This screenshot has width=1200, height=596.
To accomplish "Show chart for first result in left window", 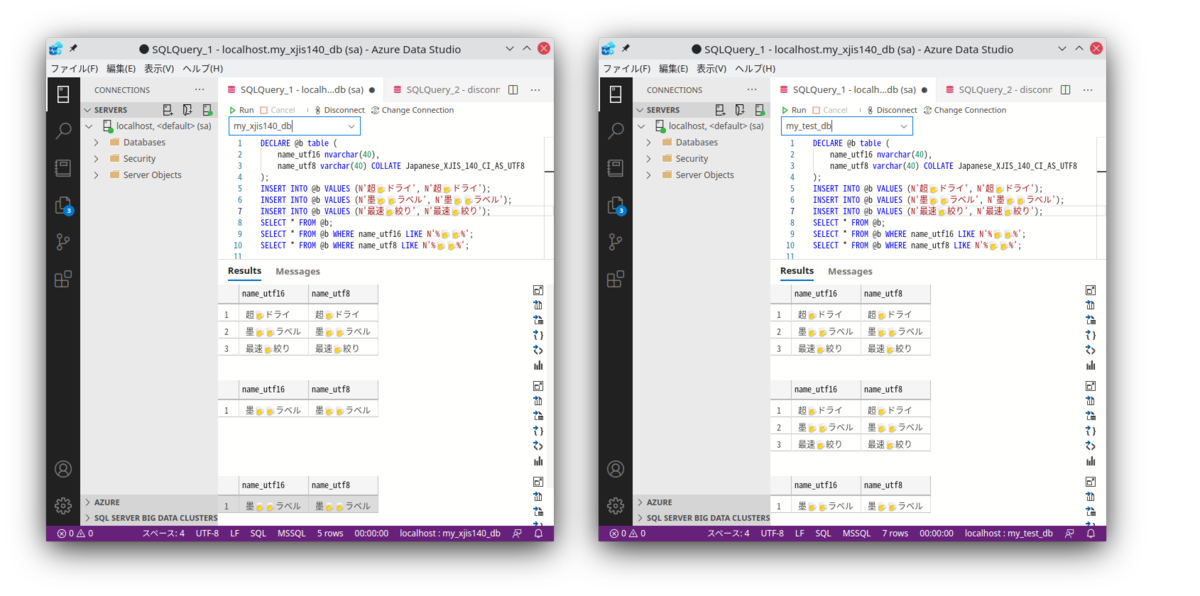I will (x=538, y=365).
